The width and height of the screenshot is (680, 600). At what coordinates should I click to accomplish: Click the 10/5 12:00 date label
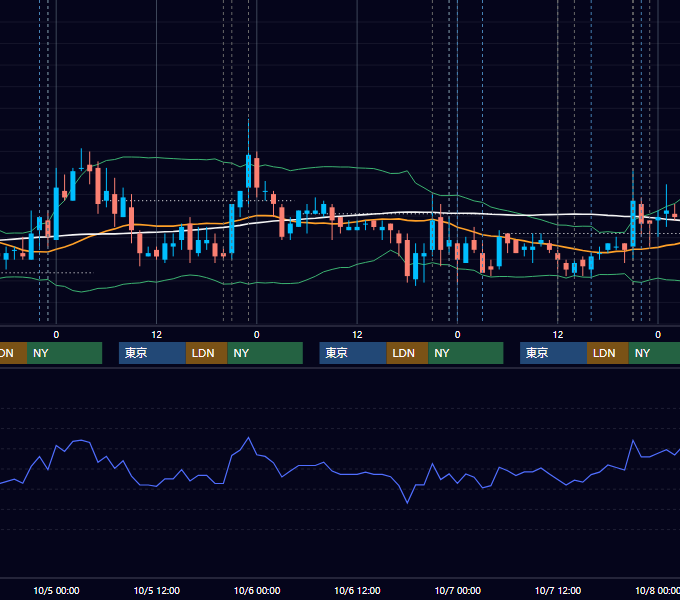tap(157, 590)
